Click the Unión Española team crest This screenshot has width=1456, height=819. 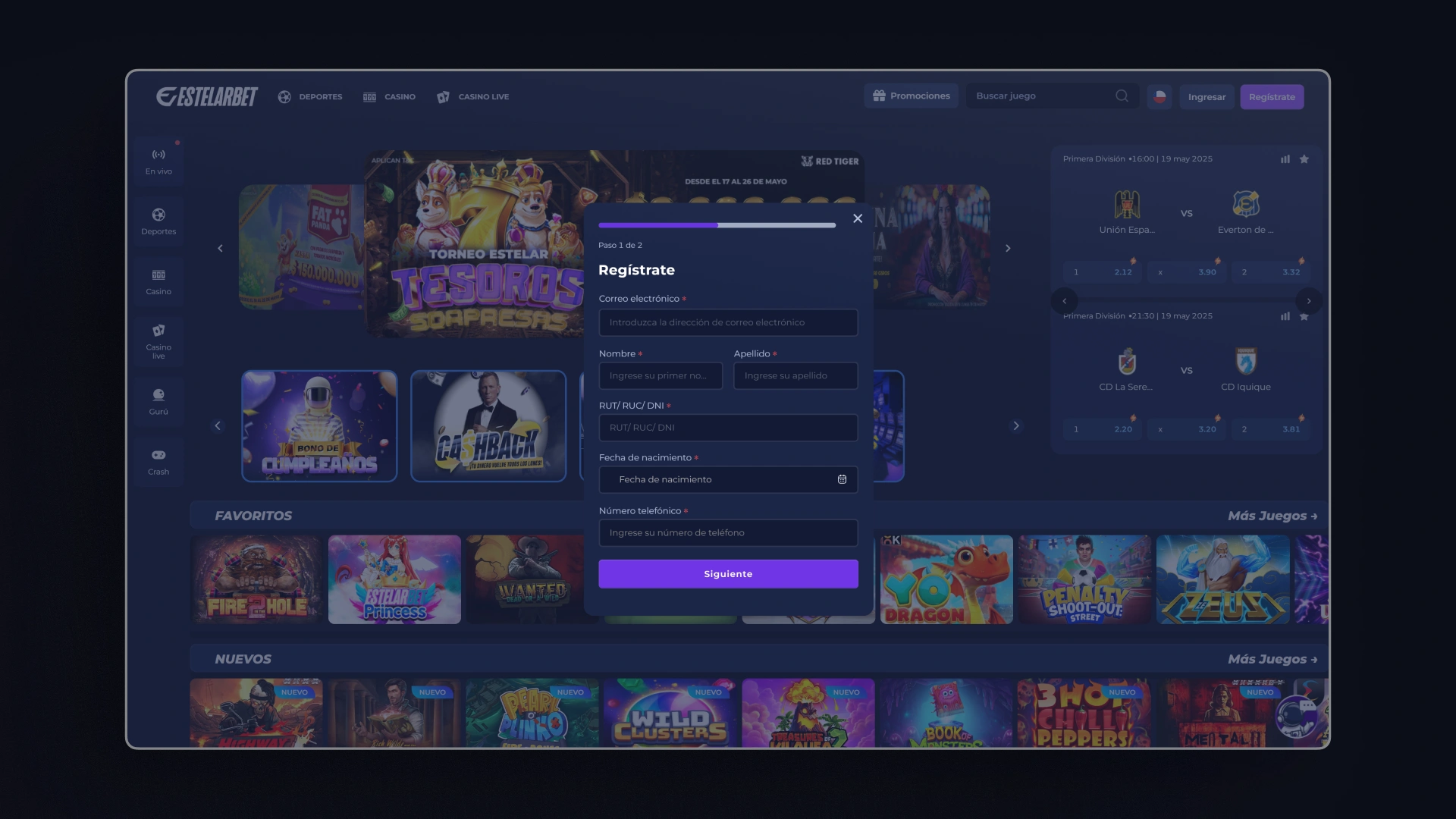click(x=1127, y=204)
